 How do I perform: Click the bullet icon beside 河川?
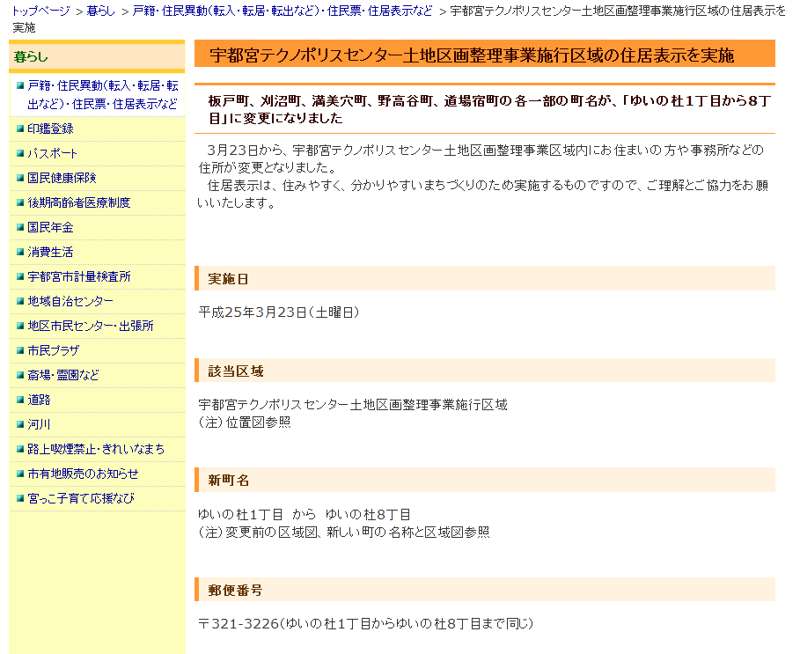(20, 424)
